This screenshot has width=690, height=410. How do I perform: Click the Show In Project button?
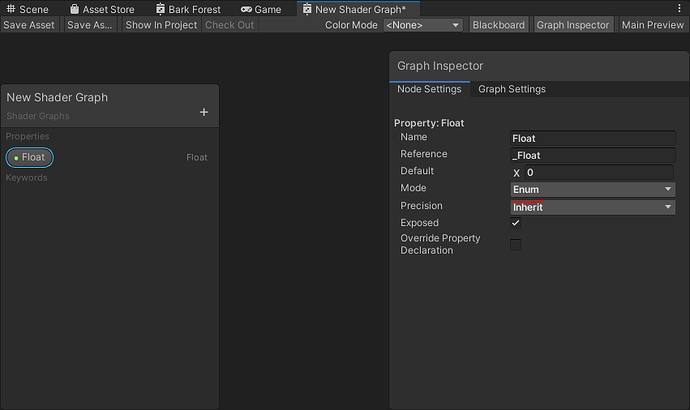point(161,25)
